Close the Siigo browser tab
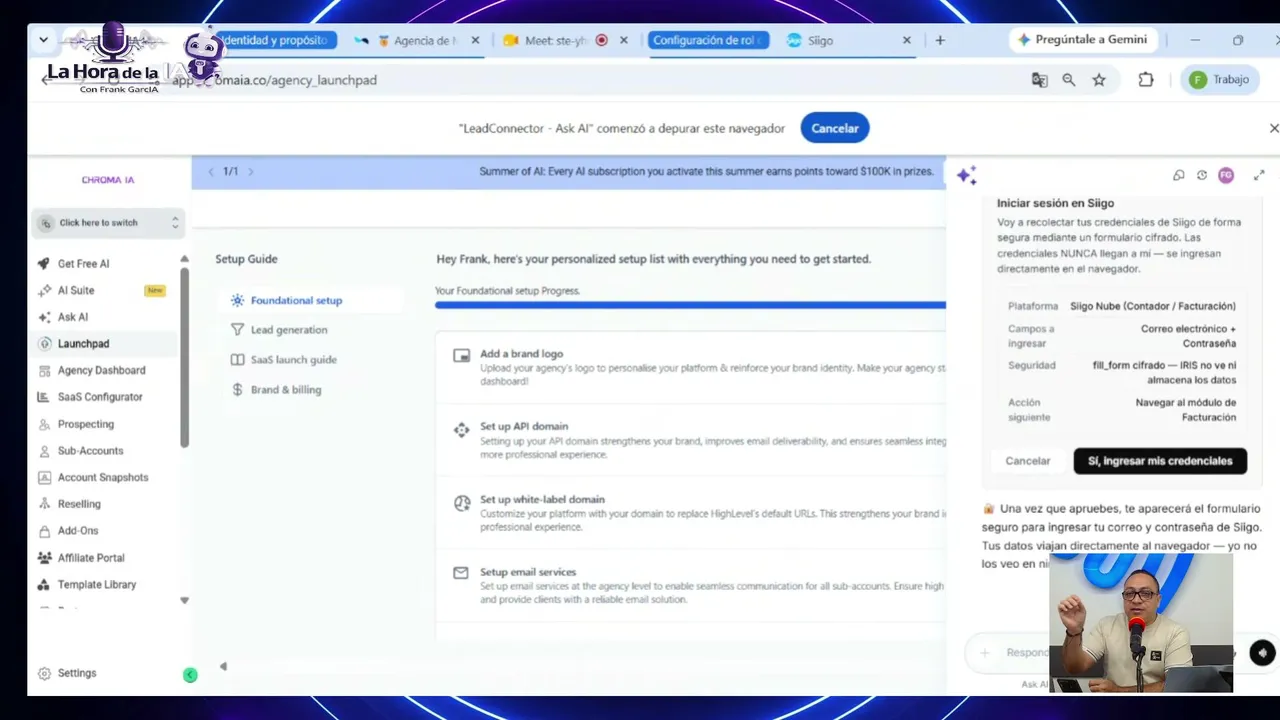 907,41
